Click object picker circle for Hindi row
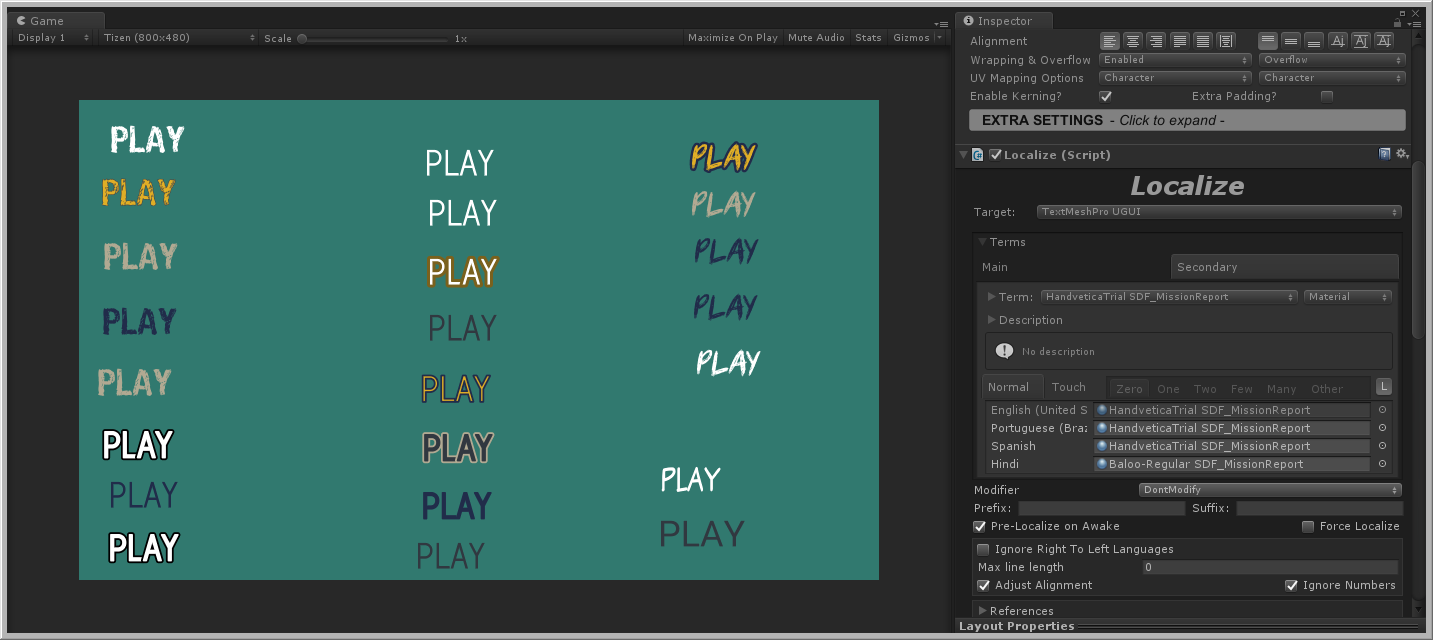Image resolution: width=1433 pixels, height=640 pixels. 1382,464
